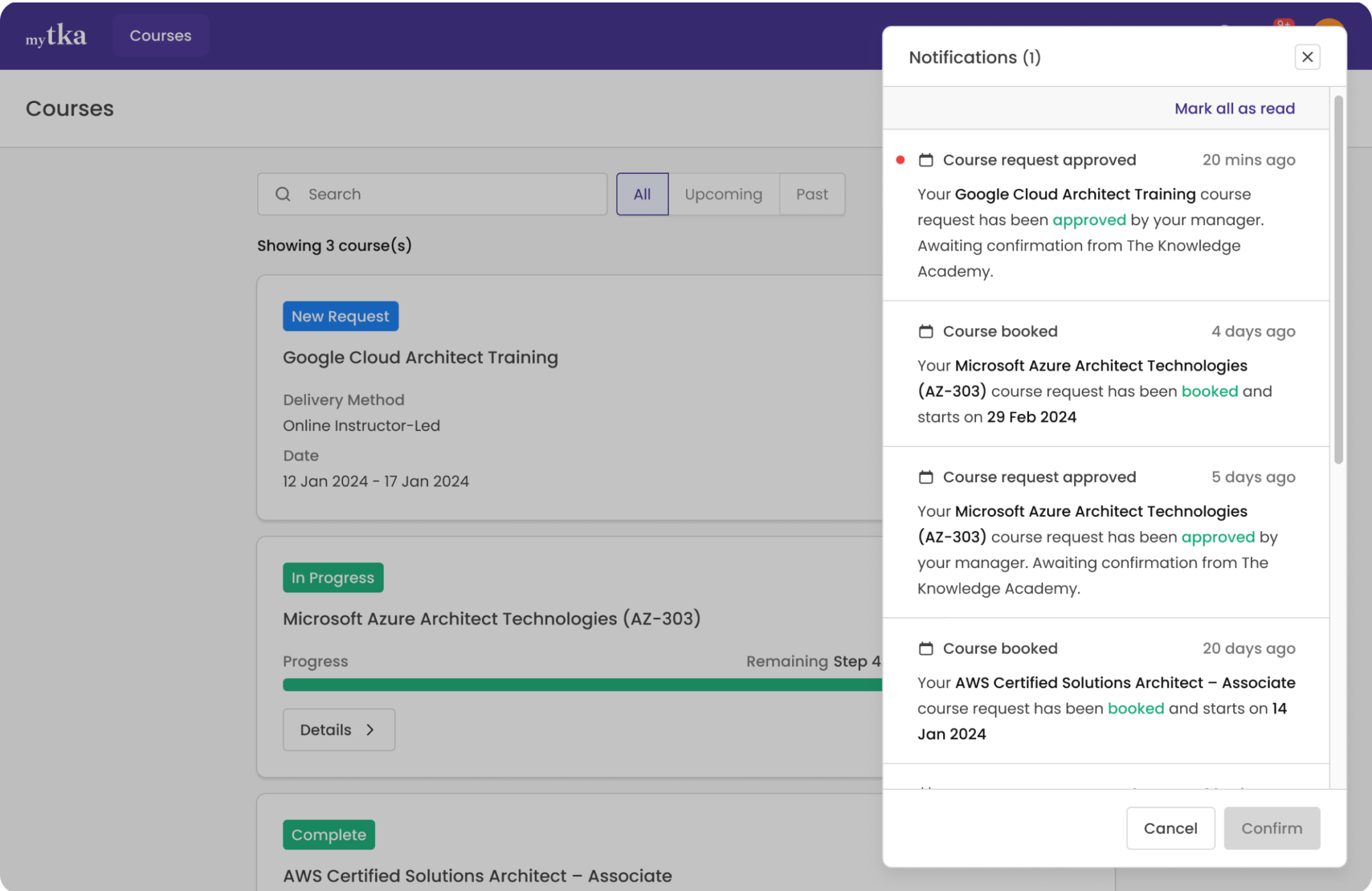
Task: Click '20 days ago' timestamp
Action: tap(1248, 649)
